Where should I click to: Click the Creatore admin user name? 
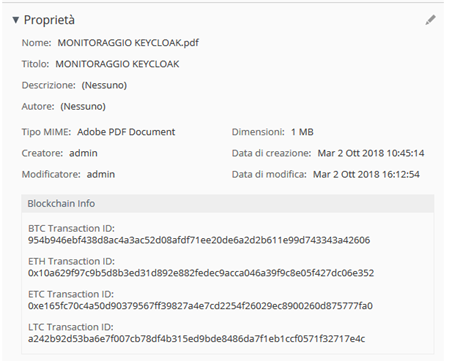83,153
